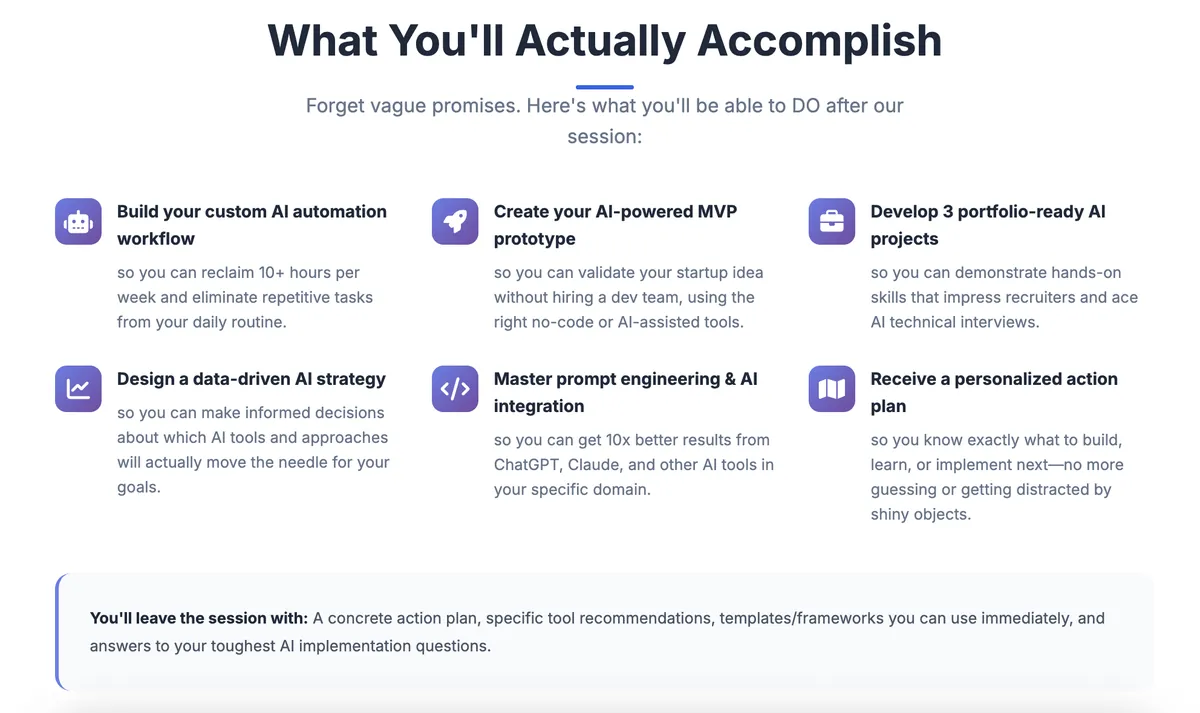Viewport: 1200px width, 713px height.
Task: Click the "You'll leave the session with" callout box
Action: (604, 632)
